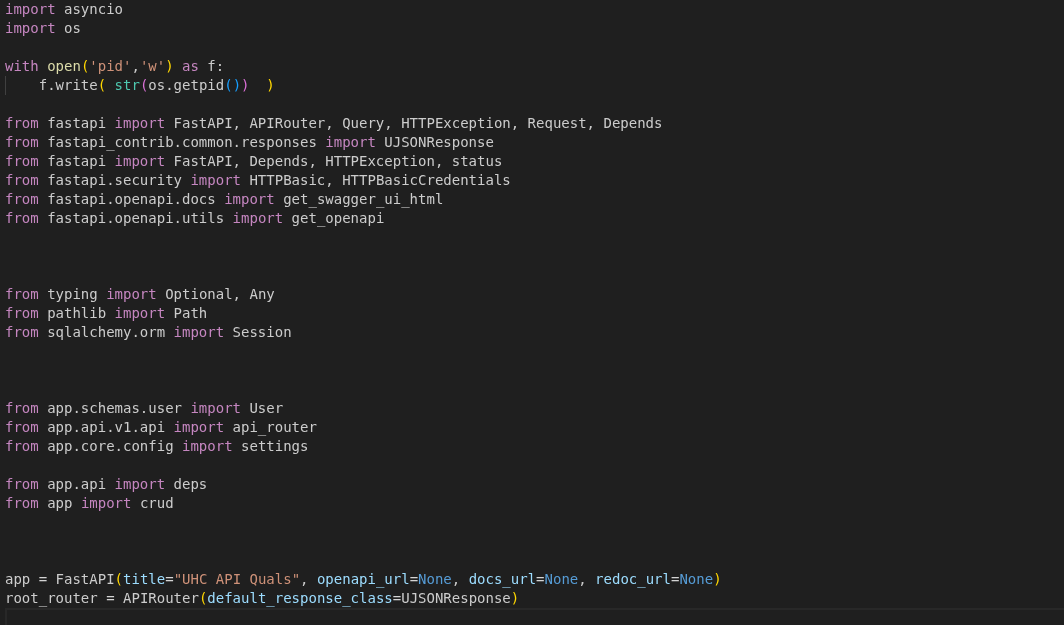Screen dimensions: 1064x625
Task: Click the 'with' keyword
Action: (22, 67)
